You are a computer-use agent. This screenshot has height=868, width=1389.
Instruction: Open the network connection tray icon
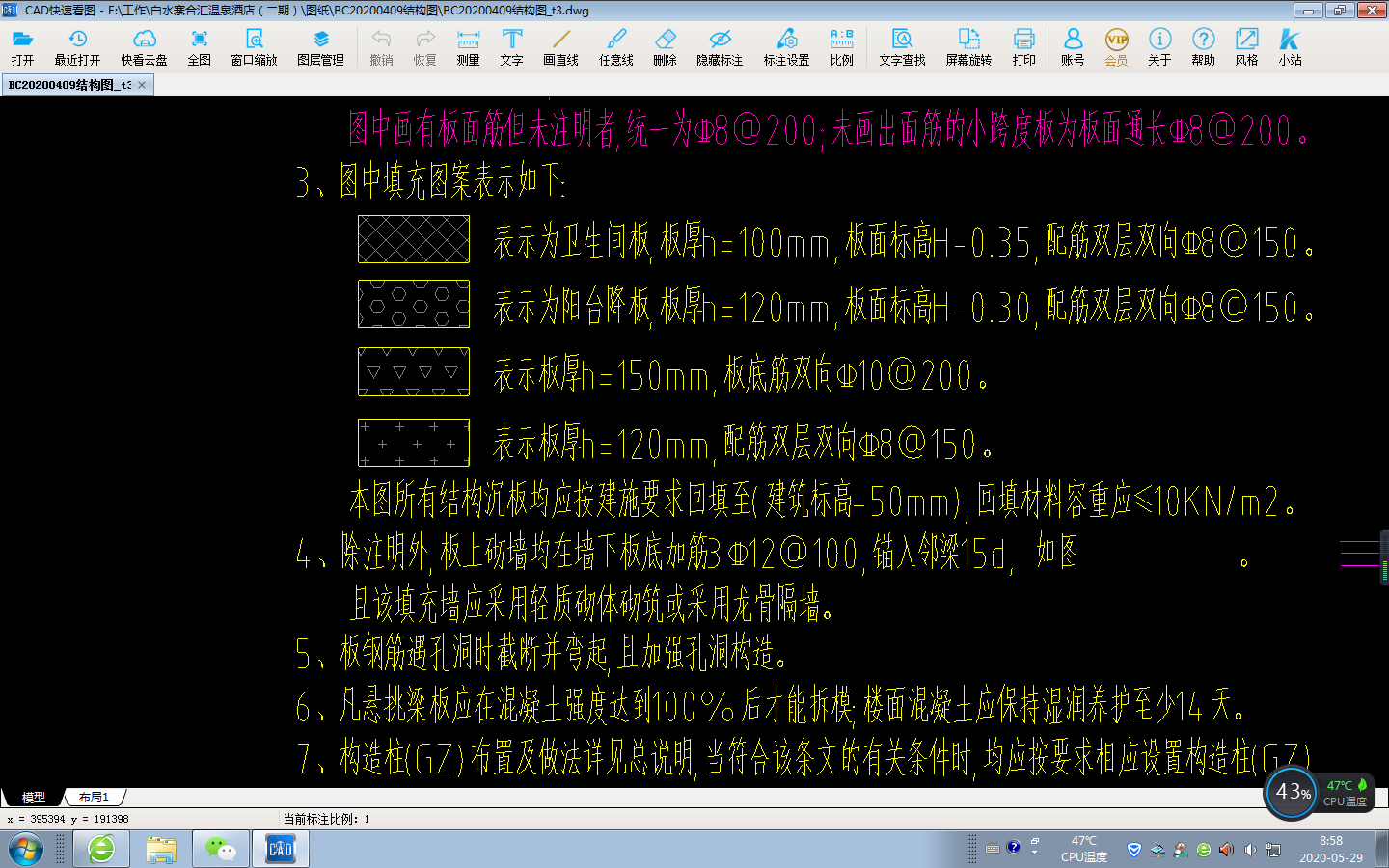click(1273, 850)
